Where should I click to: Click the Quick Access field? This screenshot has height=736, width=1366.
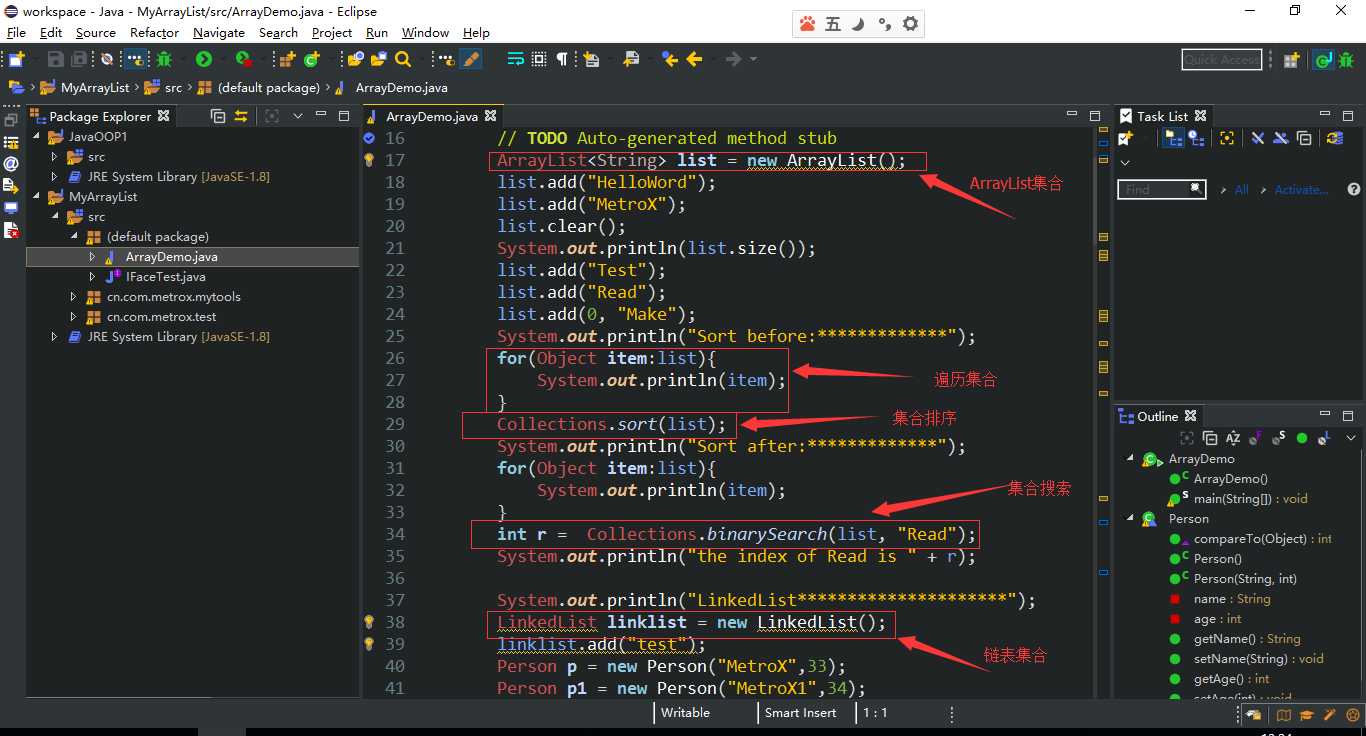(1221, 60)
